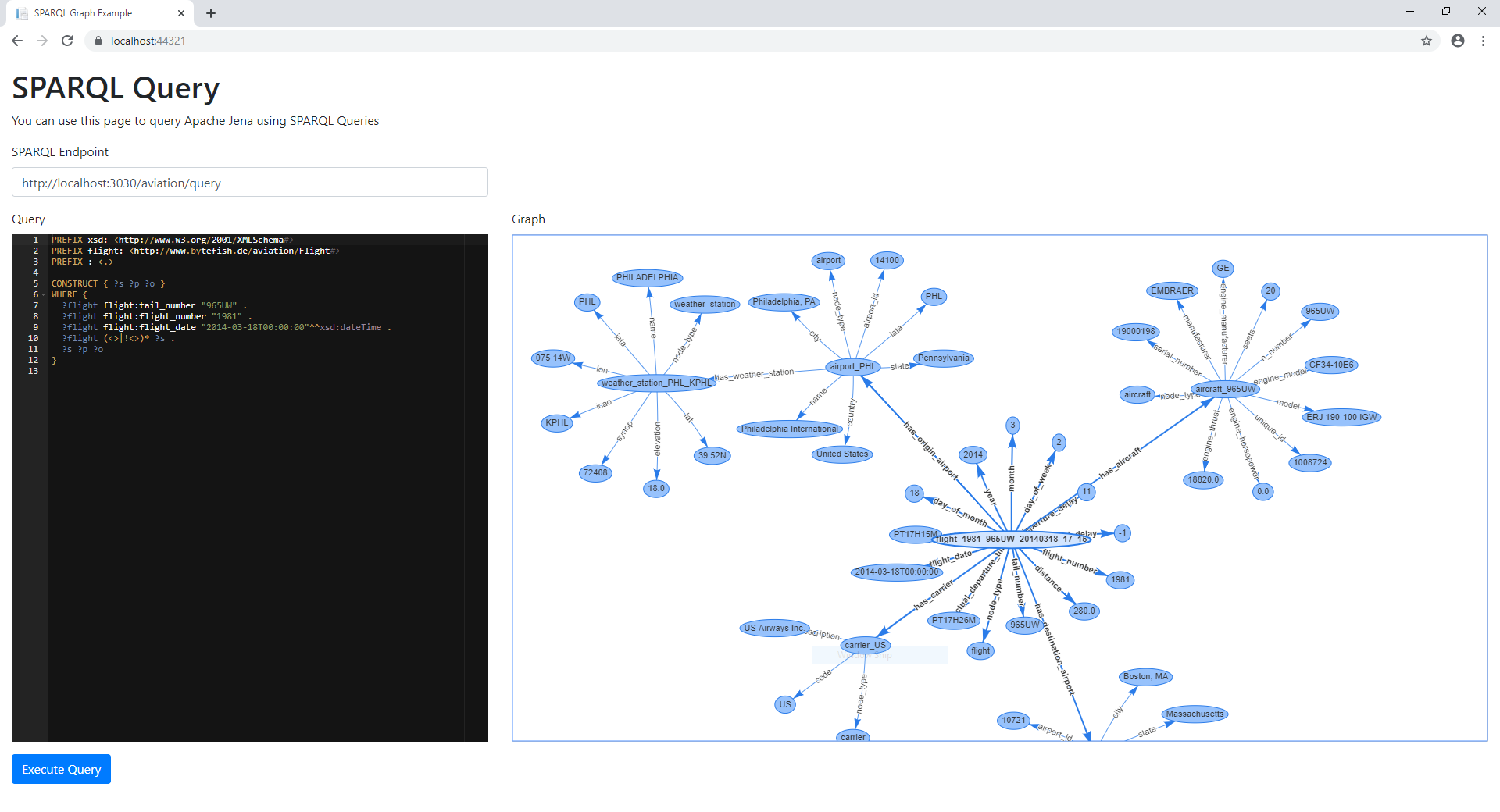Focus the SPARQL Endpoint input field
Screen dimensions: 1500x812
pyautogui.click(x=250, y=182)
